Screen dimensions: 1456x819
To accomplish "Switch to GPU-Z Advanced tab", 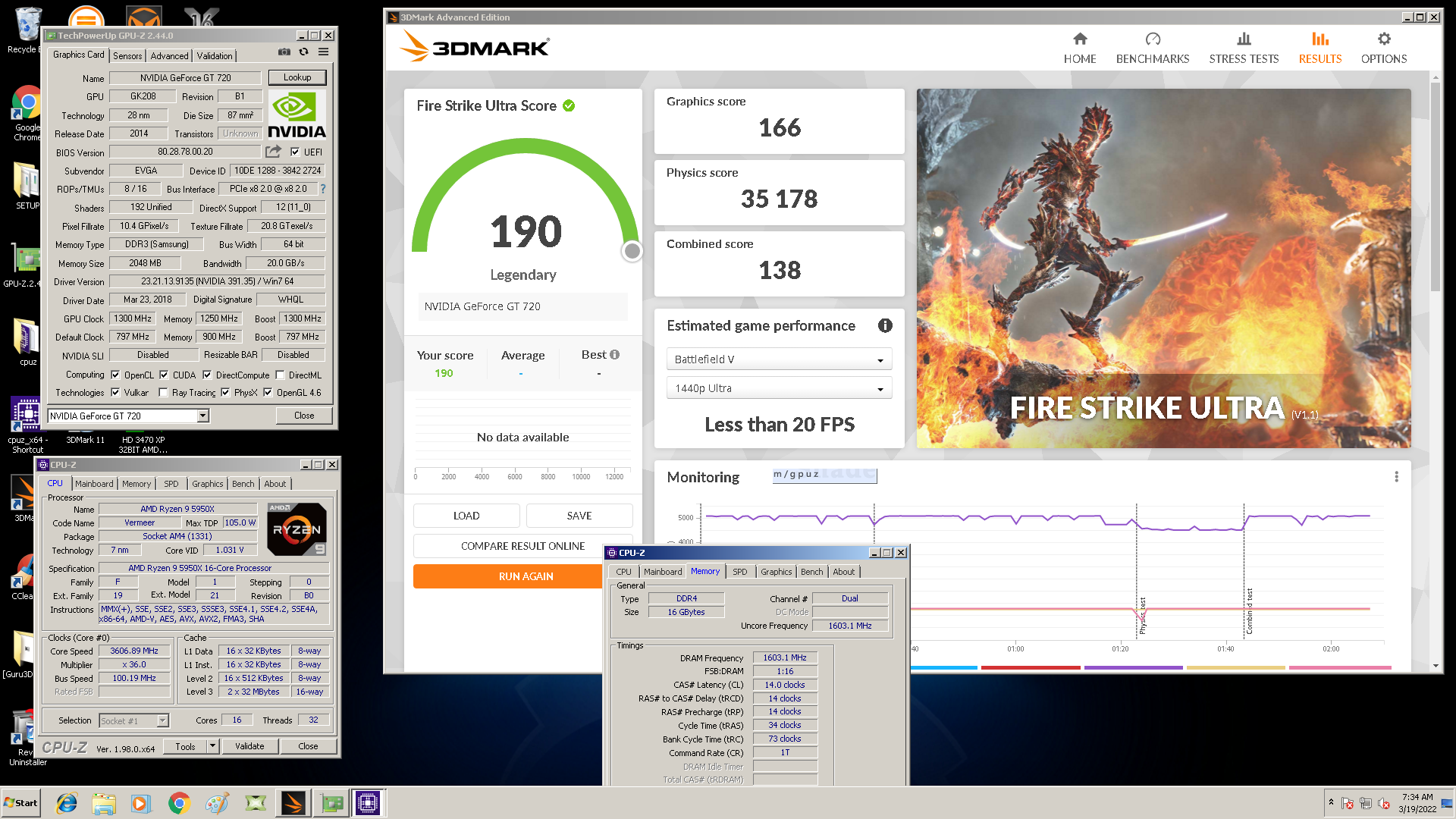I will [169, 56].
